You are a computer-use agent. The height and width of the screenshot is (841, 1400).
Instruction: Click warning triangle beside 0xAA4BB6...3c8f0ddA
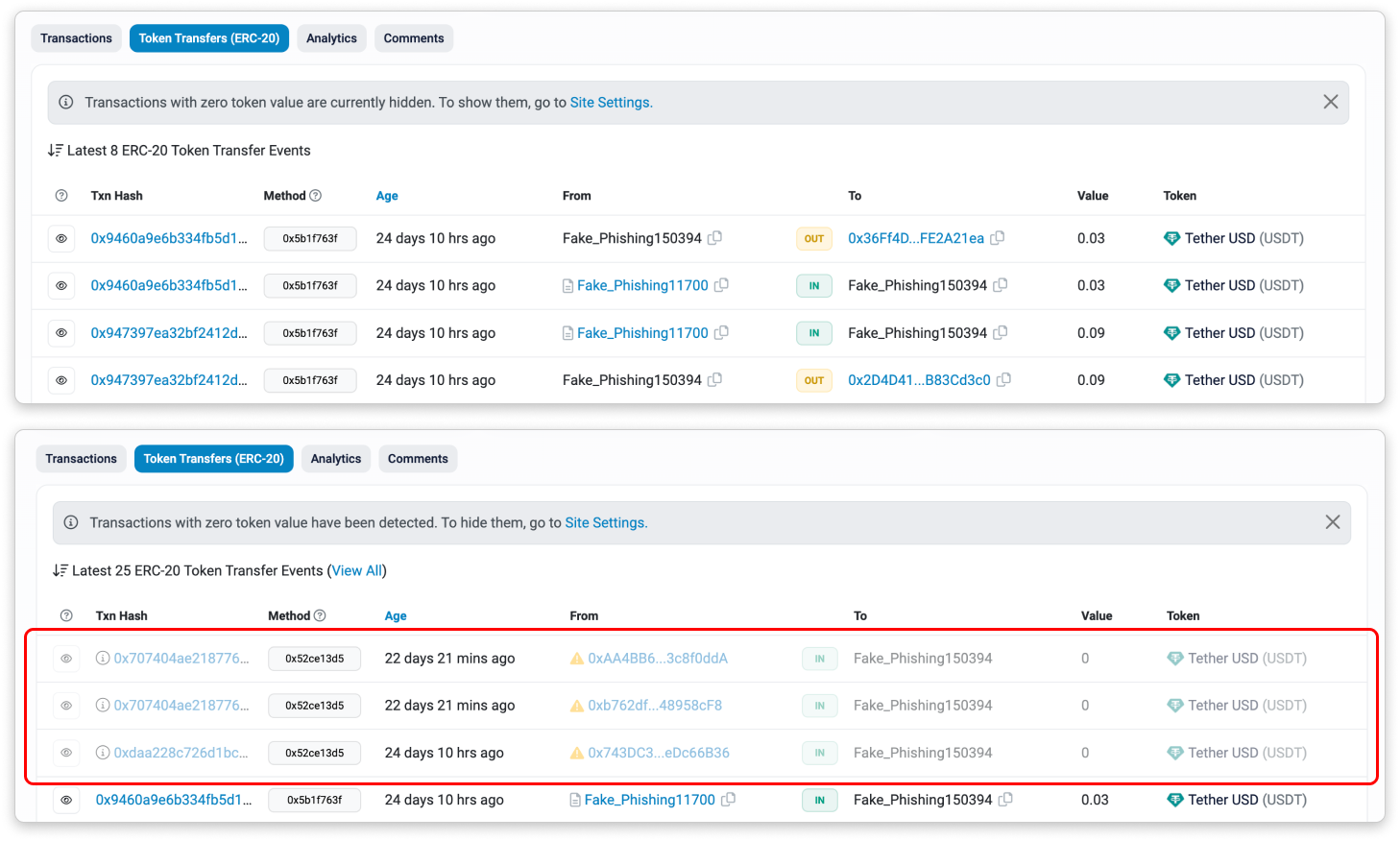point(577,659)
